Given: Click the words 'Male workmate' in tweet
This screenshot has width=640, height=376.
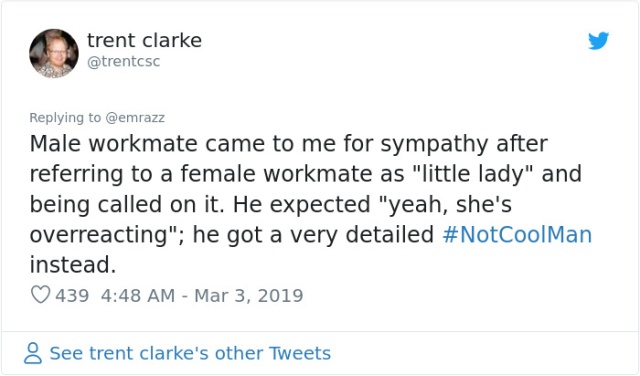Looking at the screenshot, I should [x=113, y=144].
